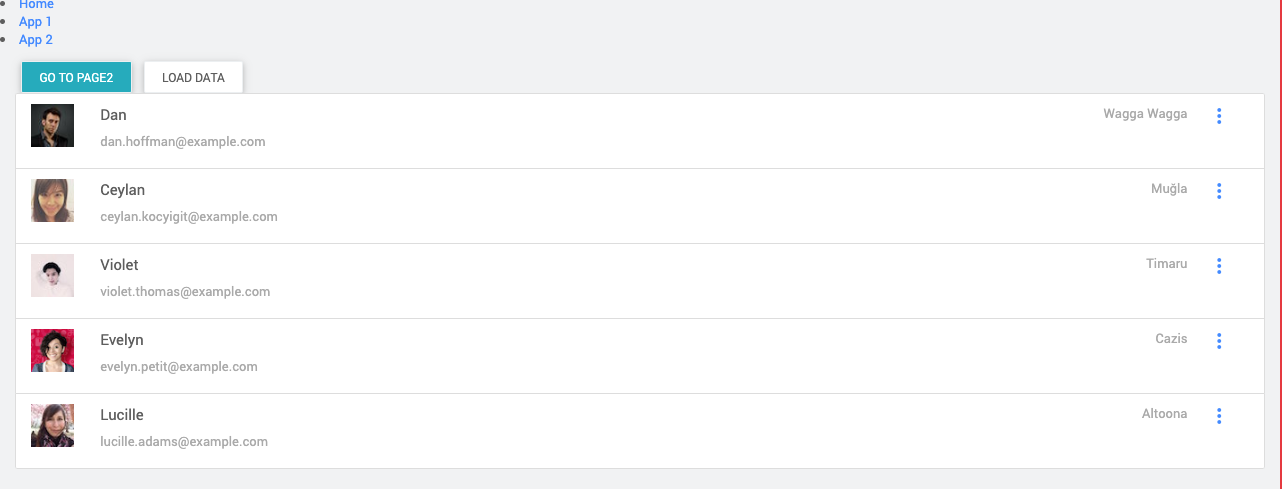Open the App 1 link
The width and height of the screenshot is (1282, 489).
coord(36,22)
